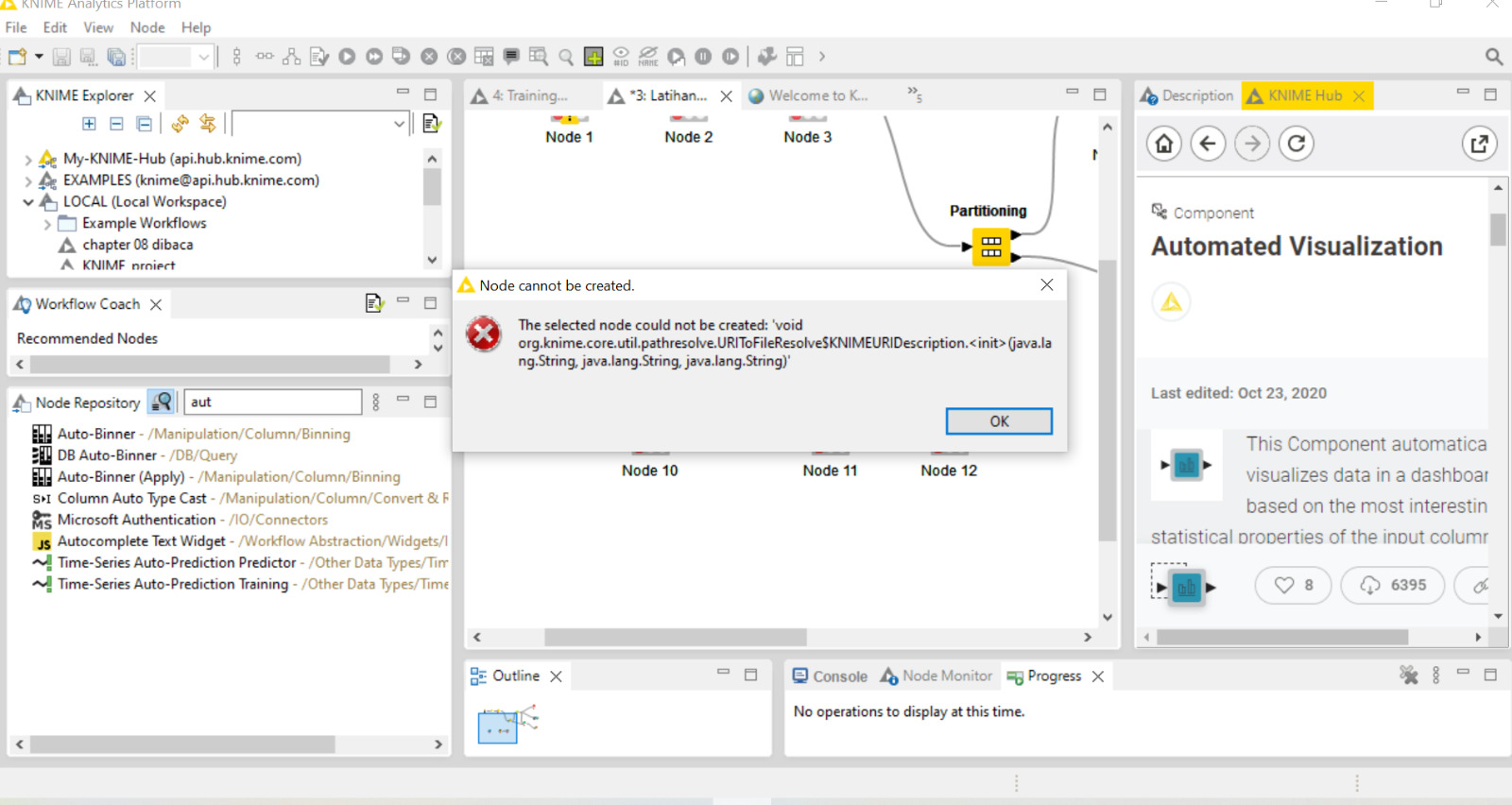Collapse the LOCAL workspace node
The height and width of the screenshot is (805, 1512).
(x=28, y=202)
